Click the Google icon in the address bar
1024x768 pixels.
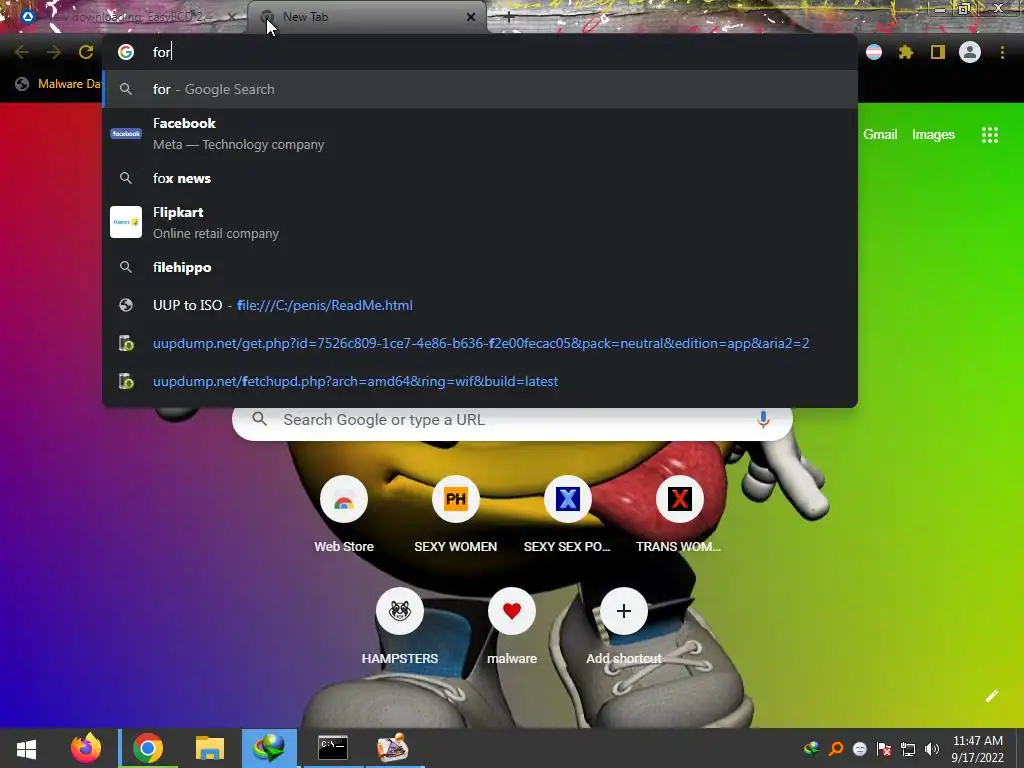click(126, 52)
